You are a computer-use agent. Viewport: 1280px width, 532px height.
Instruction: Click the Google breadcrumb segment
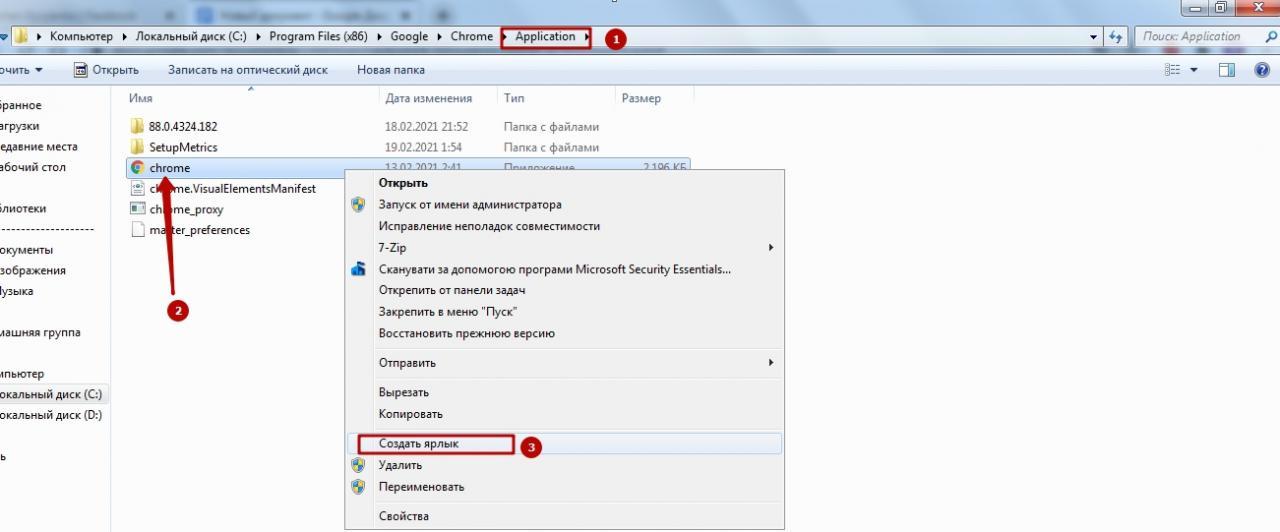[x=409, y=37]
